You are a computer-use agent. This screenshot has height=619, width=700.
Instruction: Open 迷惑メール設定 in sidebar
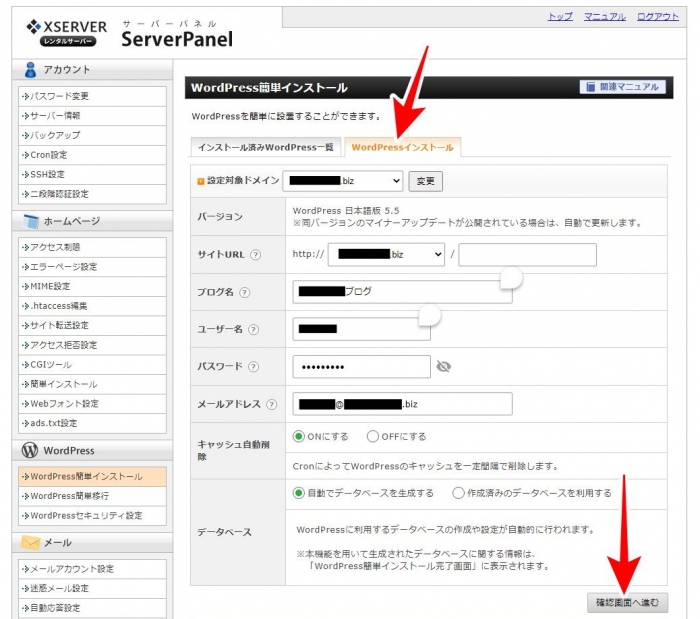[x=92, y=589]
